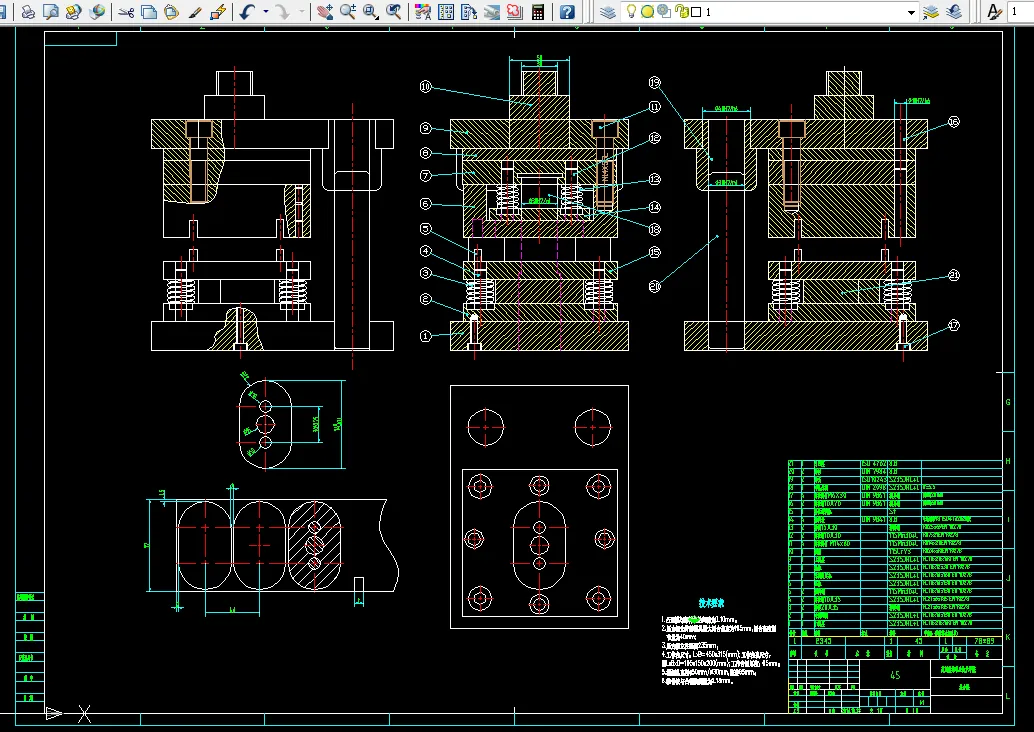
Task: Click the Paste clipboard icon
Action: tap(171, 12)
